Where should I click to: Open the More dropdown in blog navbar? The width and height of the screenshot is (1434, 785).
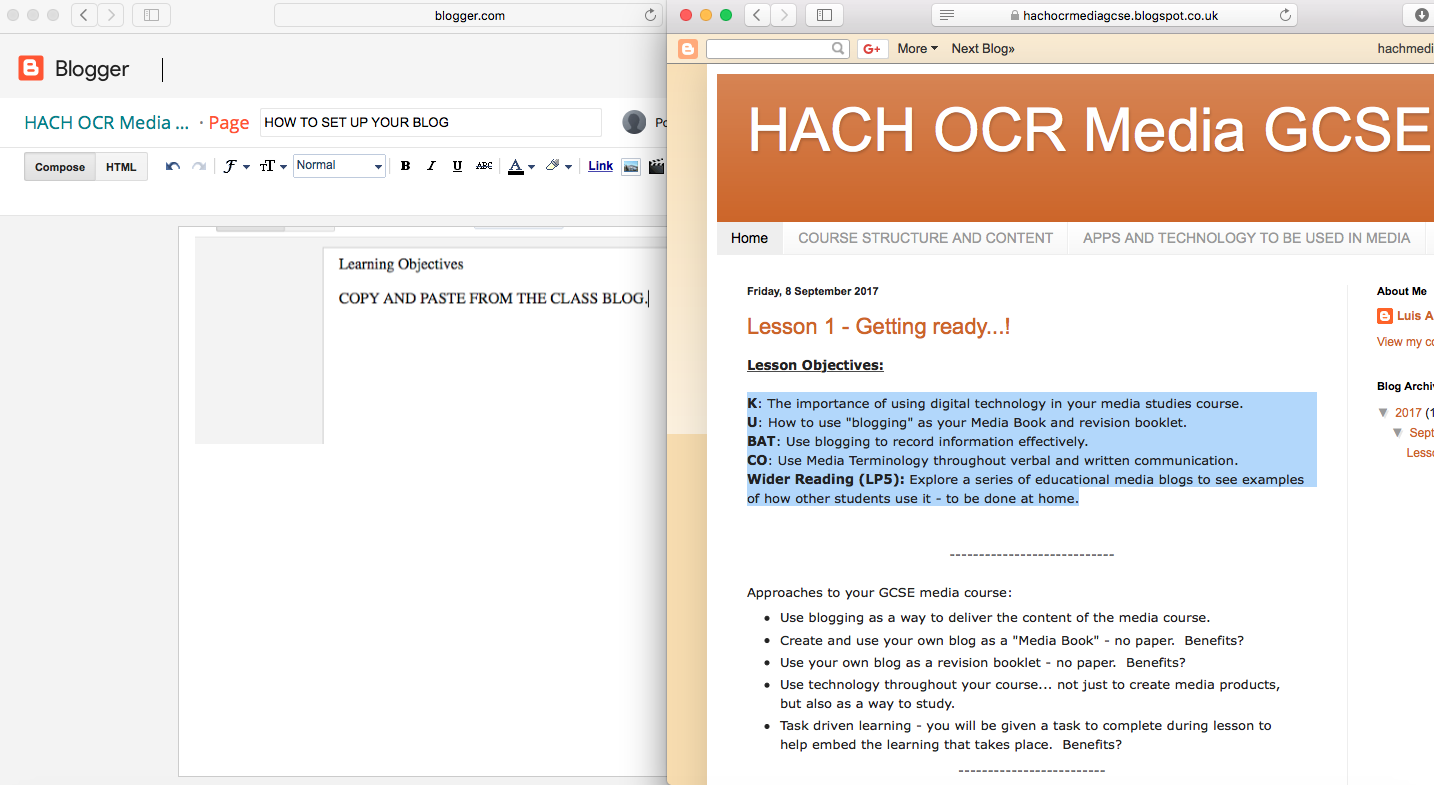[x=917, y=49]
